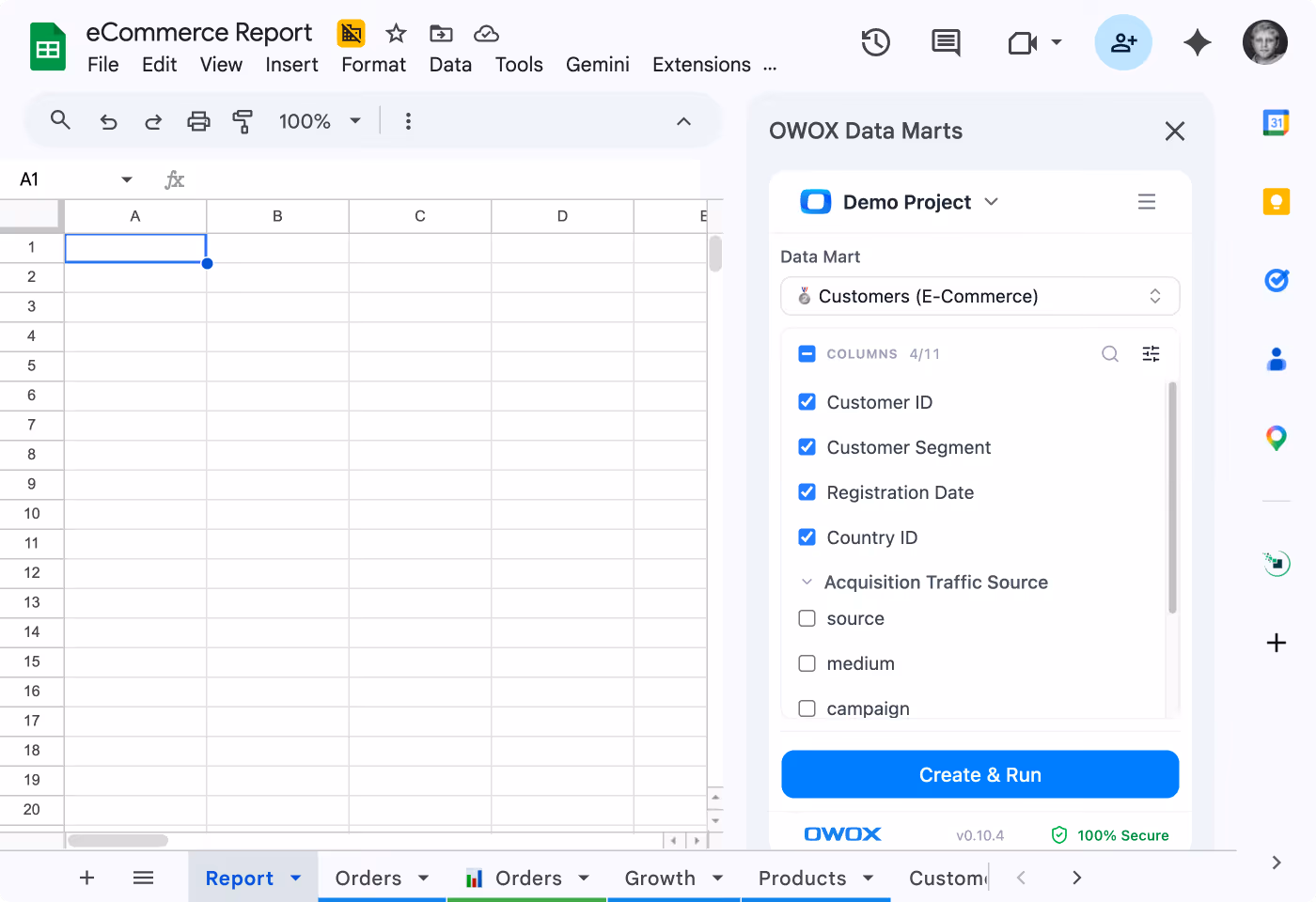Open the zoom 100% dropdown
Viewport: 1316px width, 902px height.
(x=320, y=121)
